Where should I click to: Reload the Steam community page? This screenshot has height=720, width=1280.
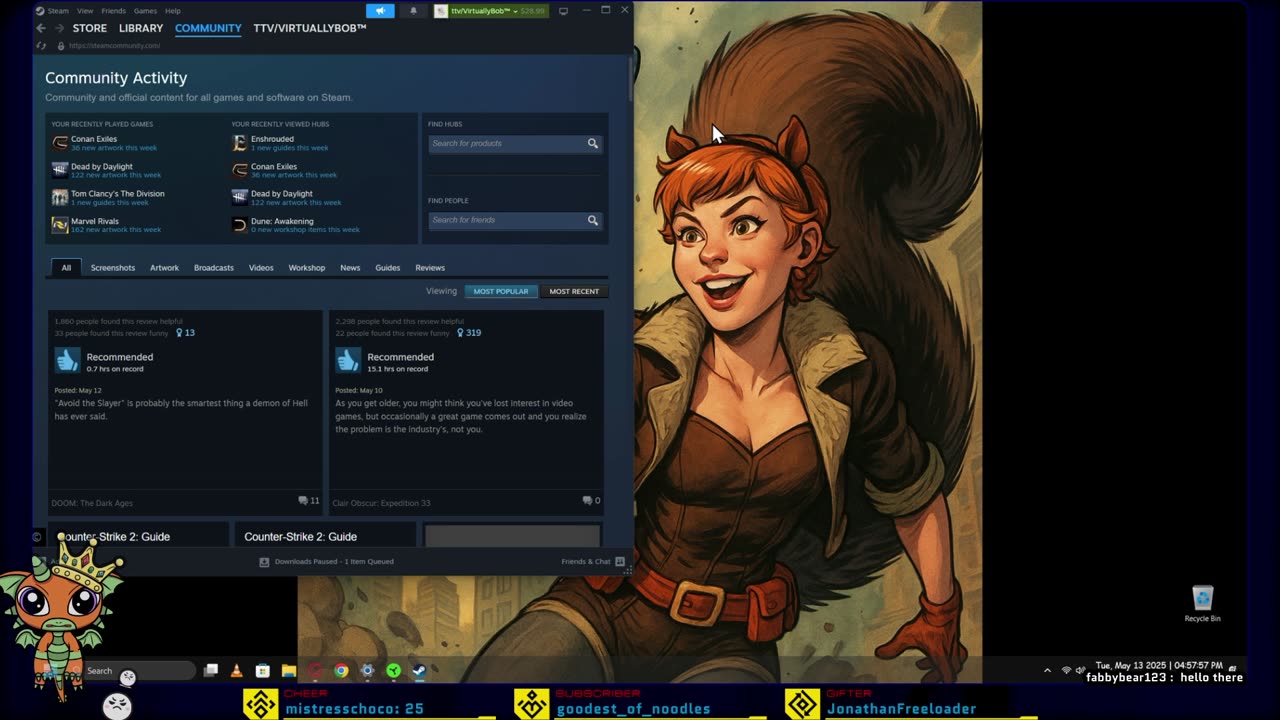41,45
